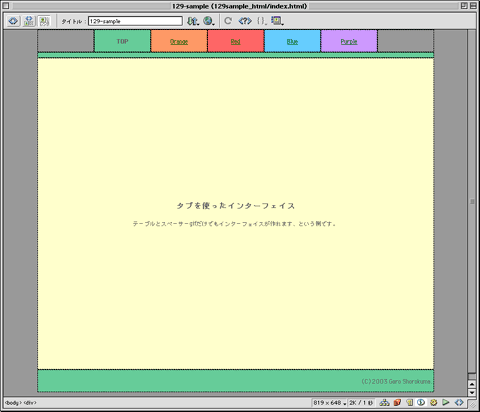The width and height of the screenshot is (480, 412).
Task: Click the vertical scrollbar track
Action: pyautogui.click(x=472, y=201)
